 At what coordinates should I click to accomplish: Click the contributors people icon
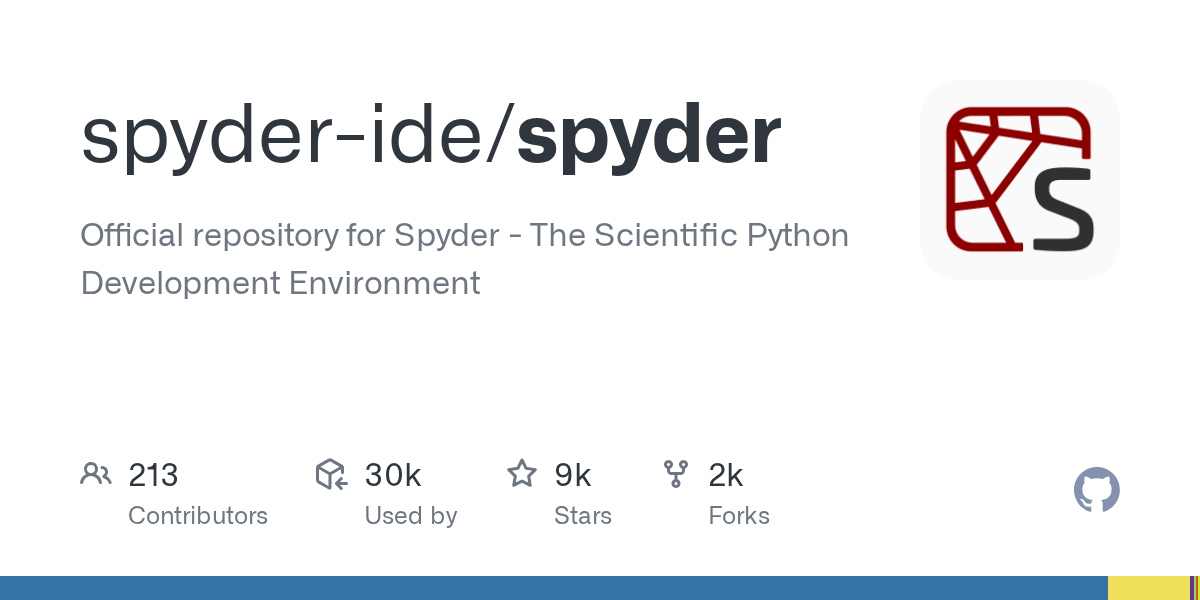[x=96, y=474]
